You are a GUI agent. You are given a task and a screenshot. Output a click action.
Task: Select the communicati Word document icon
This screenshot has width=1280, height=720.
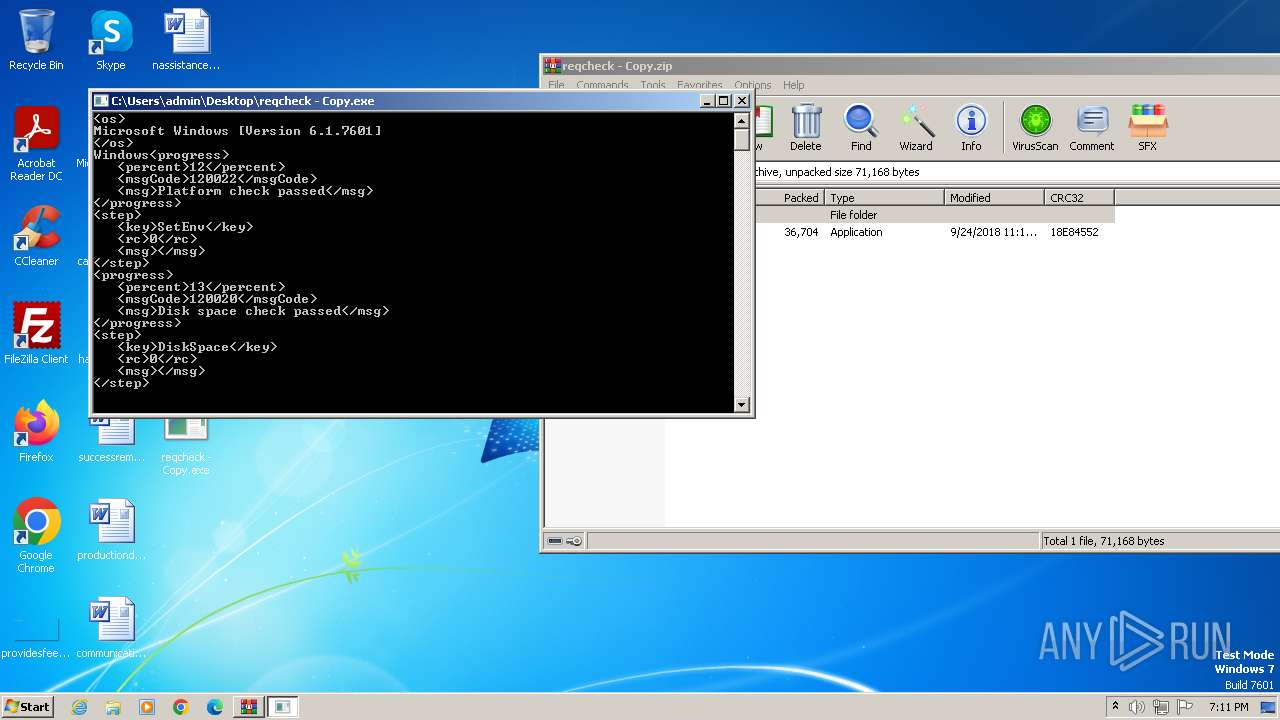pos(111,628)
